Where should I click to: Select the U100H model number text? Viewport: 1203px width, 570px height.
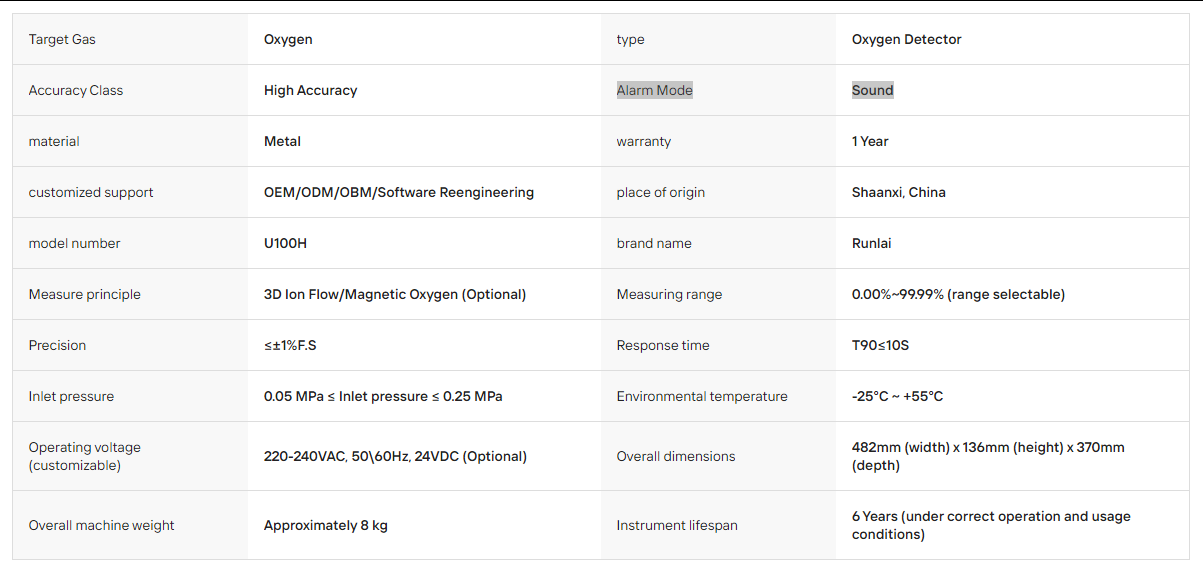285,243
